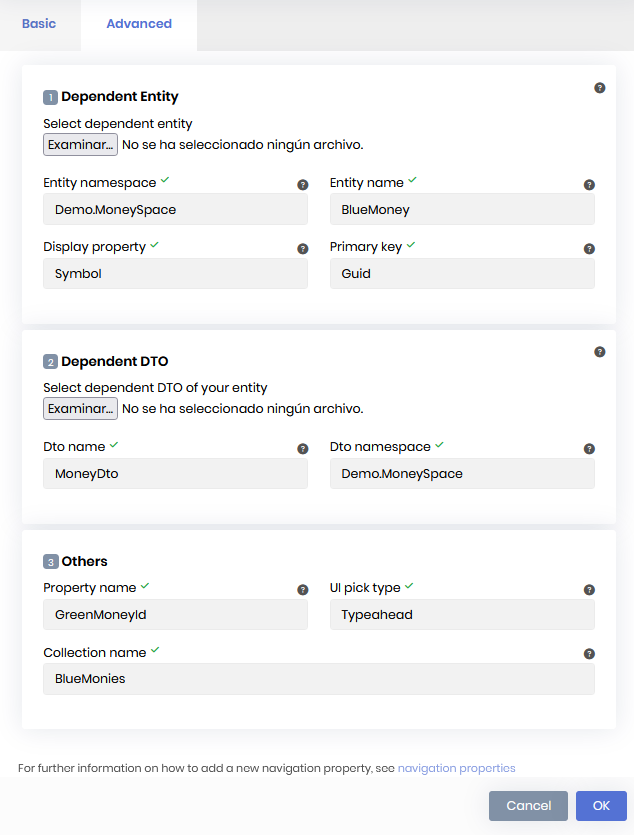This screenshot has height=835, width=634.
Task: Switch to the Basic tab
Action: point(39,24)
